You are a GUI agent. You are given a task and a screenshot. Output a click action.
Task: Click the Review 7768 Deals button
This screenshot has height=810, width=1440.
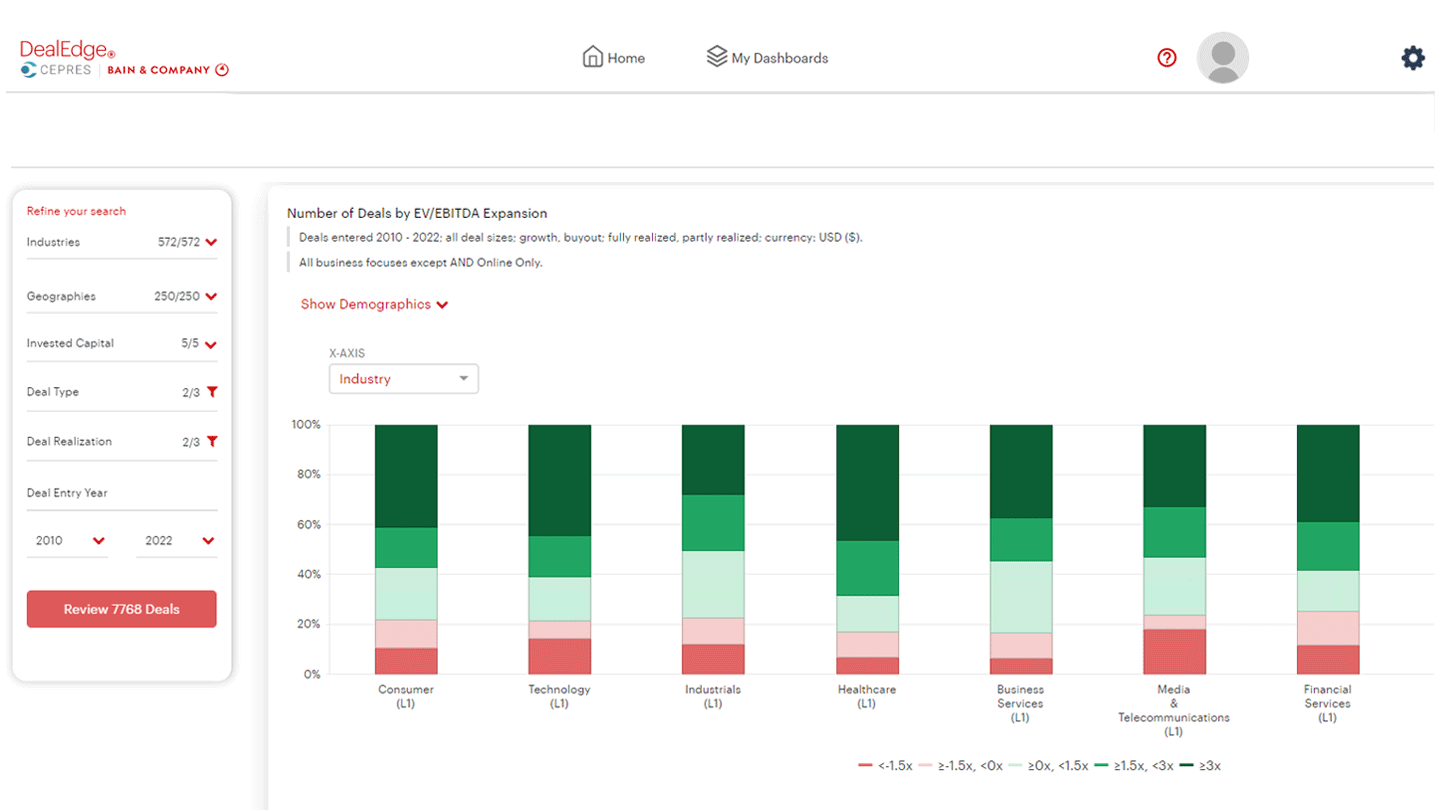(121, 609)
